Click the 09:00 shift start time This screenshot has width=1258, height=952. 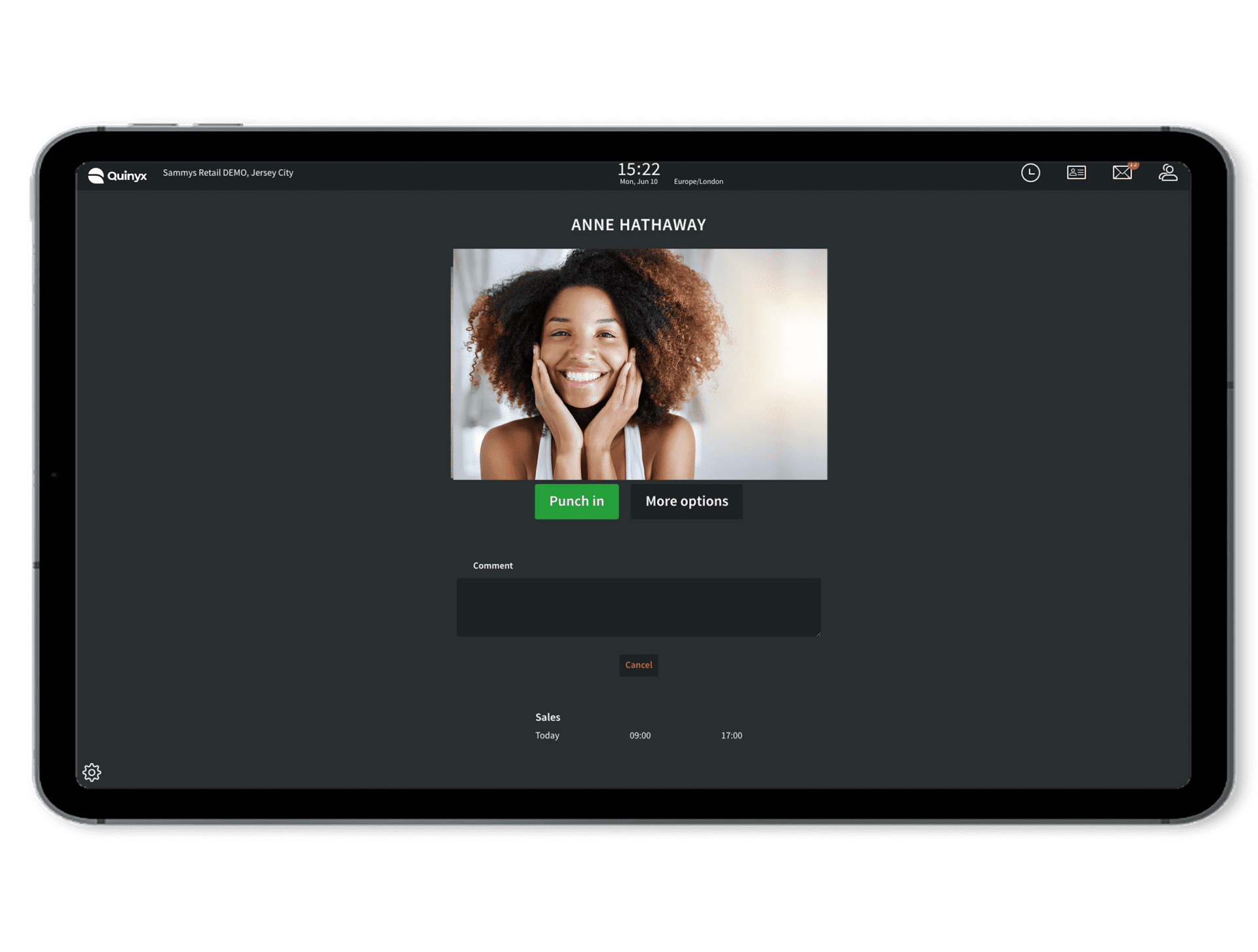click(640, 736)
